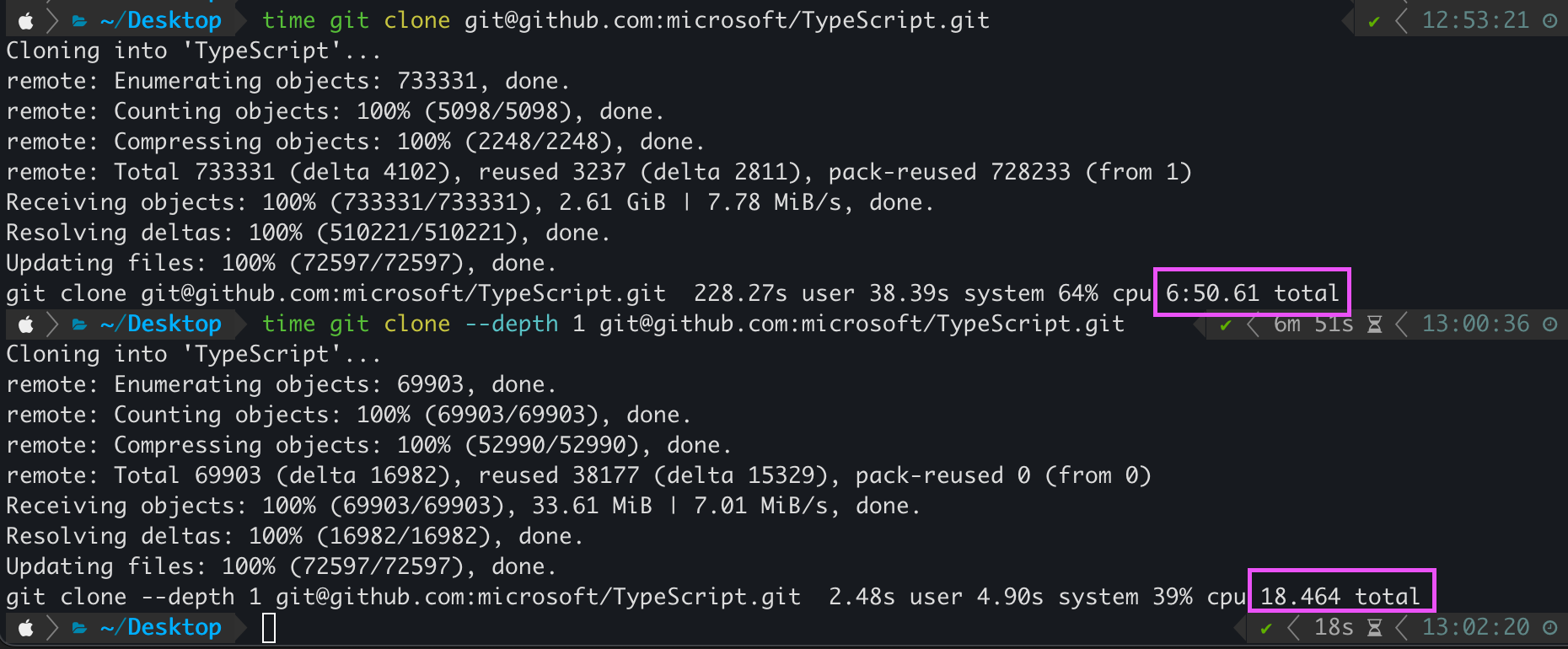This screenshot has height=649, width=1568.
Task: Click the 13:00:36 timestamp
Action: pos(1475,324)
